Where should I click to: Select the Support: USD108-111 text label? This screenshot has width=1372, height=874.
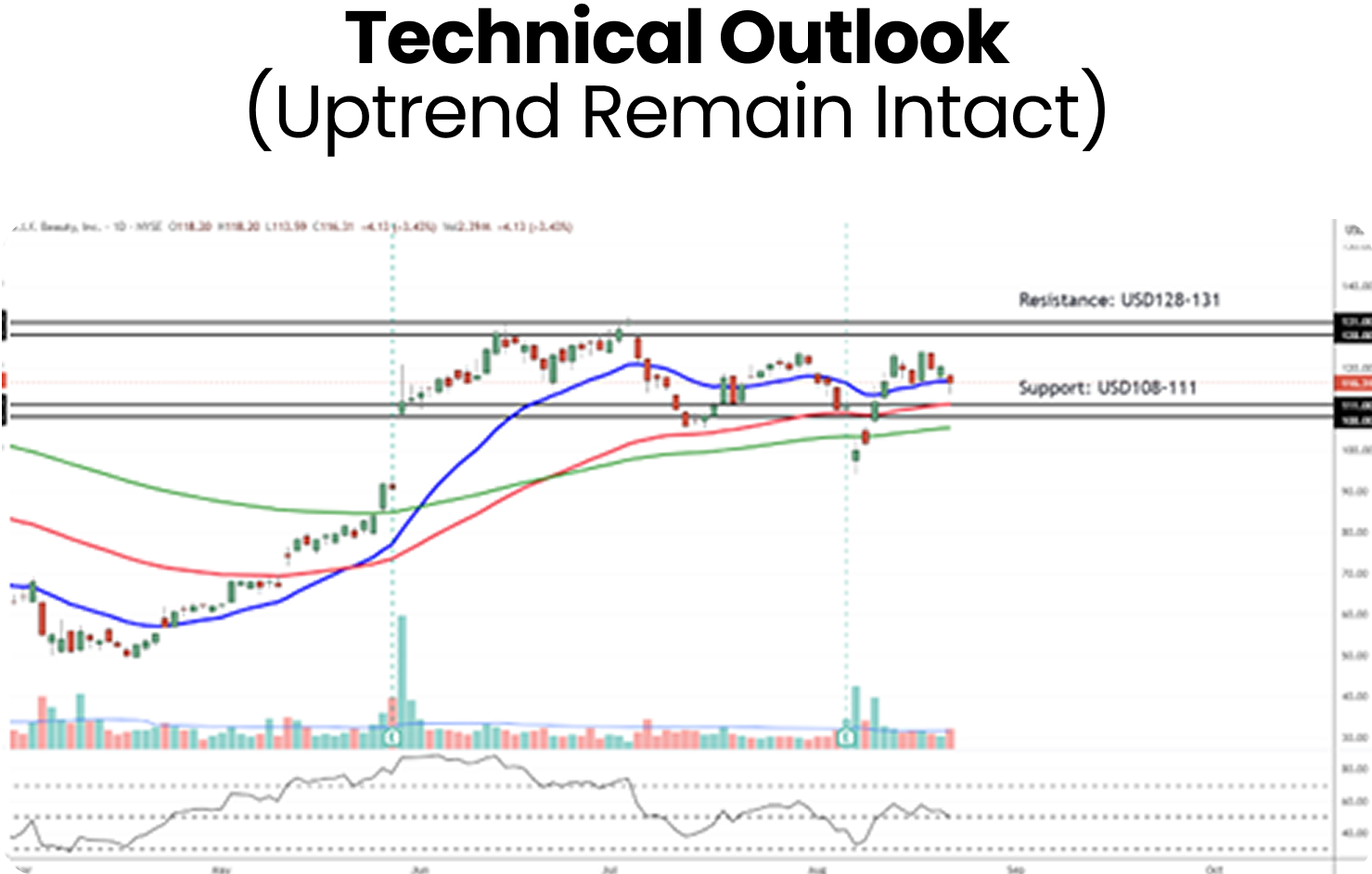[1107, 388]
